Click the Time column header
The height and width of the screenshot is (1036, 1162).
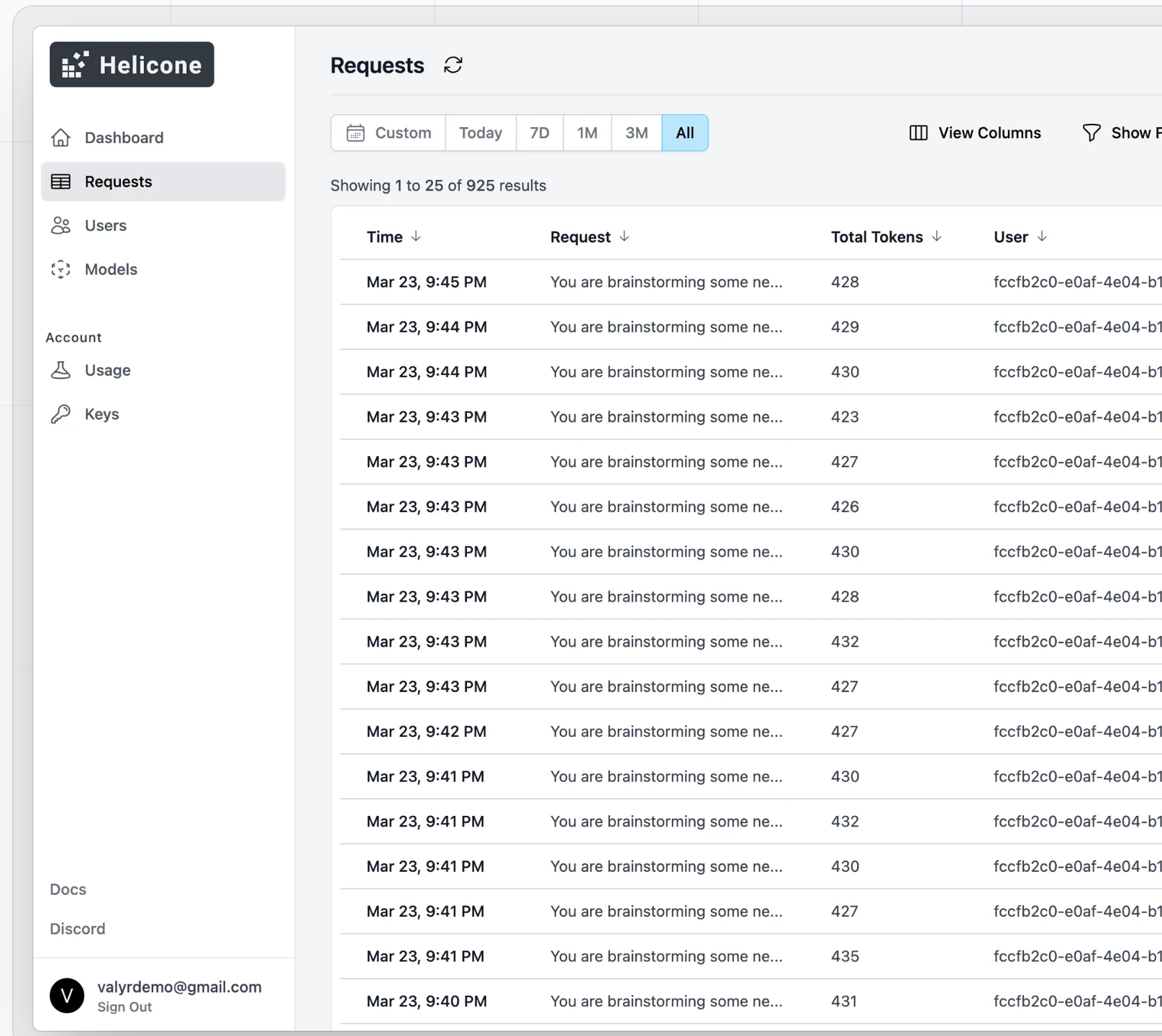pos(385,237)
